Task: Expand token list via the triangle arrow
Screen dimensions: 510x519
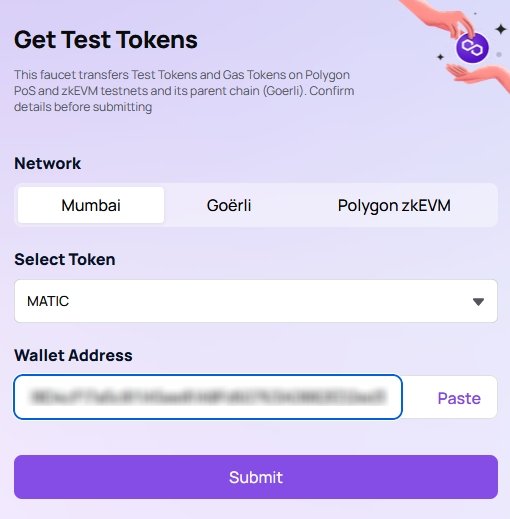Action: point(478,302)
